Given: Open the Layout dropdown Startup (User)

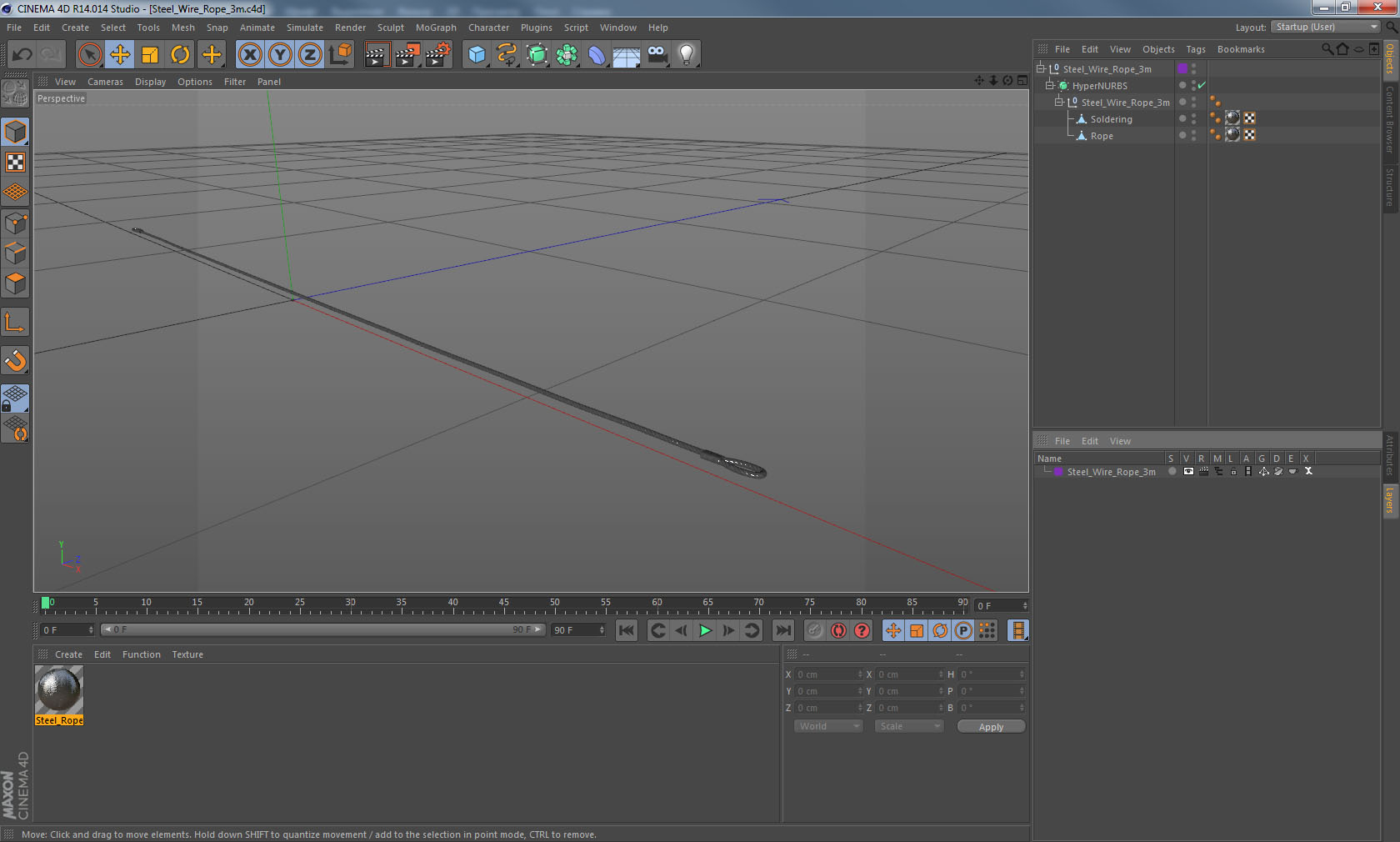Looking at the screenshot, I should pos(1325,27).
